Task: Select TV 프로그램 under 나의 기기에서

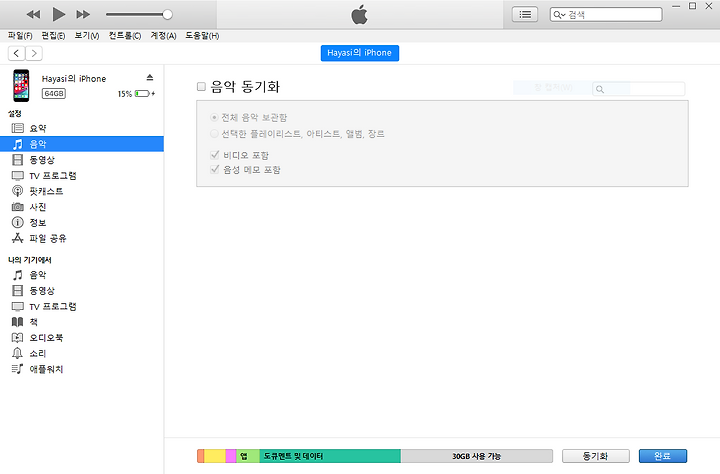Action: pos(82,306)
